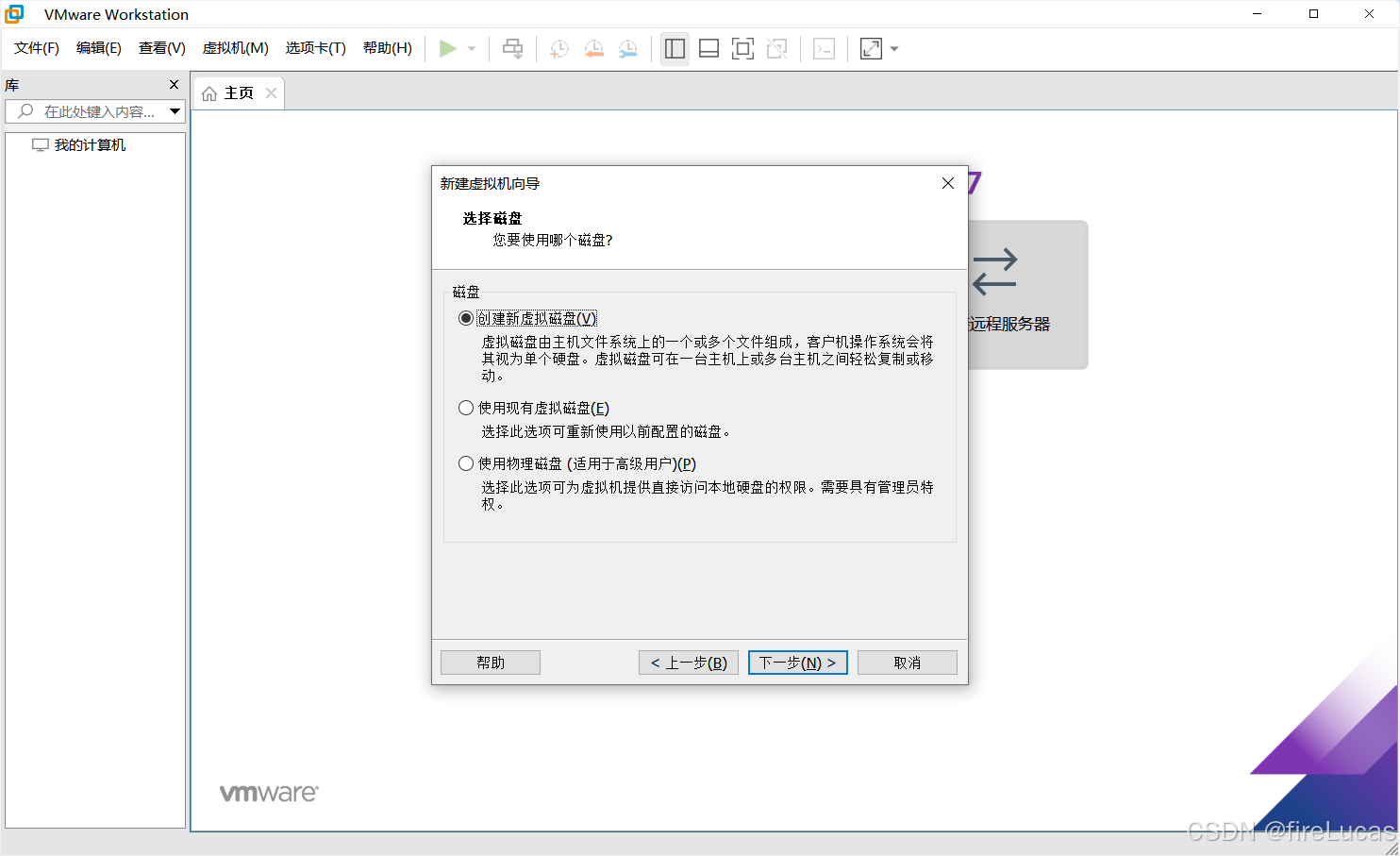Close the 新建虚拟机向导 dialog
Screen dimensions: 1400x856
[948, 183]
